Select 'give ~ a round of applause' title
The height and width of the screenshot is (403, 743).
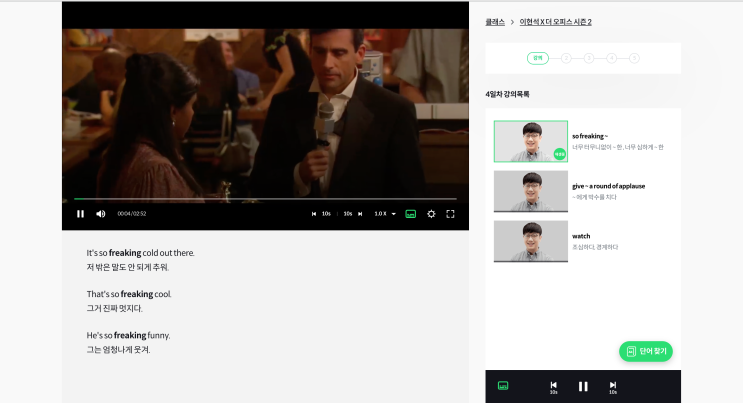608,186
